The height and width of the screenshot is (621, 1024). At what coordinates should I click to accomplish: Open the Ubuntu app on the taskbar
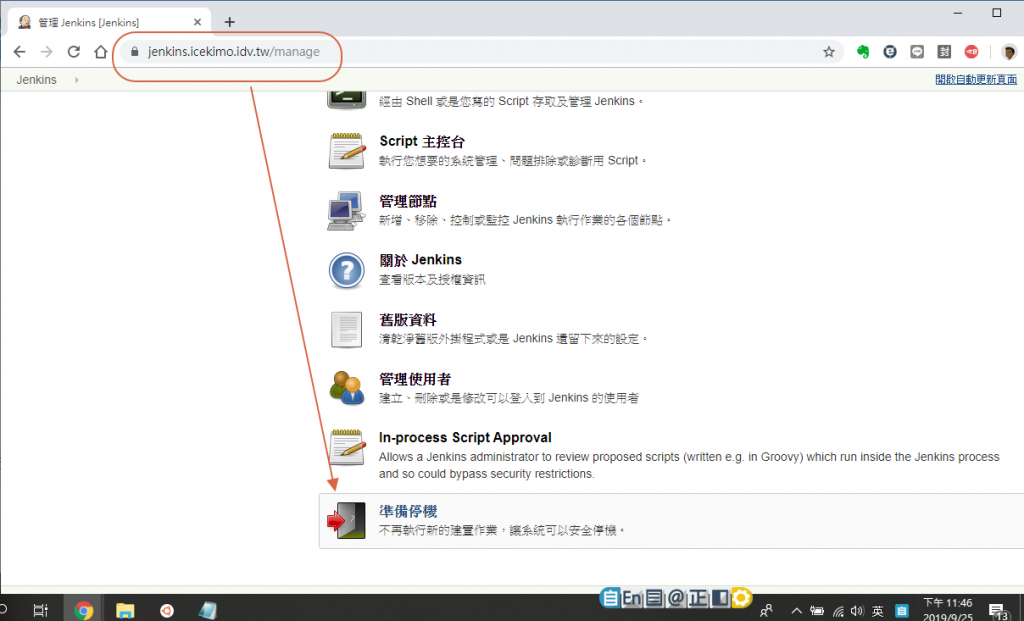(x=167, y=610)
